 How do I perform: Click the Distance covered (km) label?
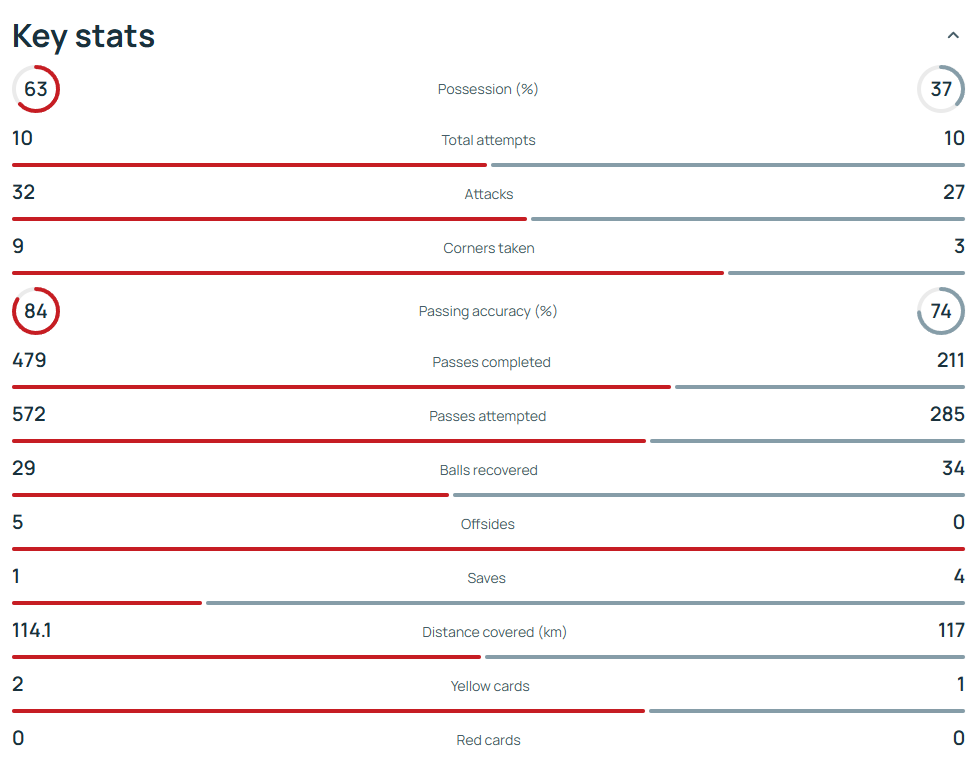(x=494, y=632)
